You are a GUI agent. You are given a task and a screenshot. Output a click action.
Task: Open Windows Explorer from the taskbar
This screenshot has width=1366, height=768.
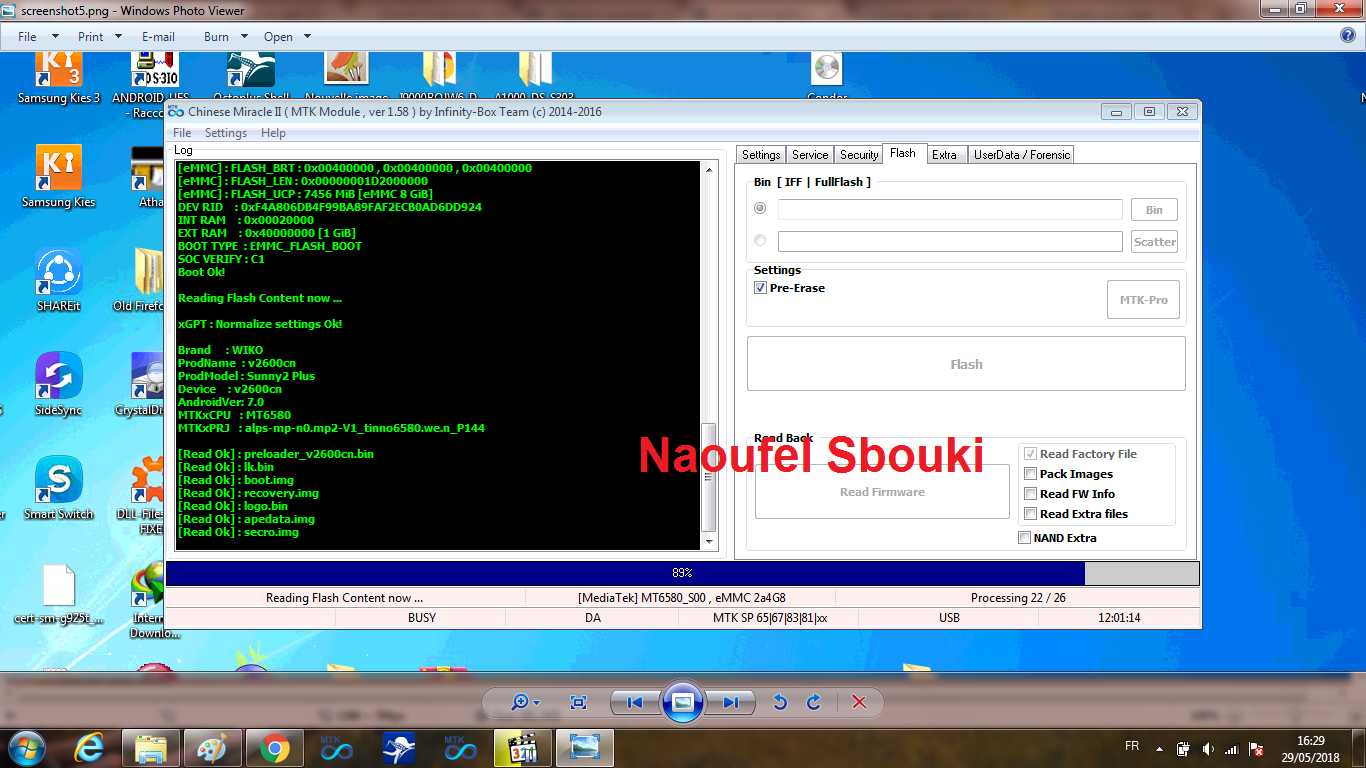(151, 748)
